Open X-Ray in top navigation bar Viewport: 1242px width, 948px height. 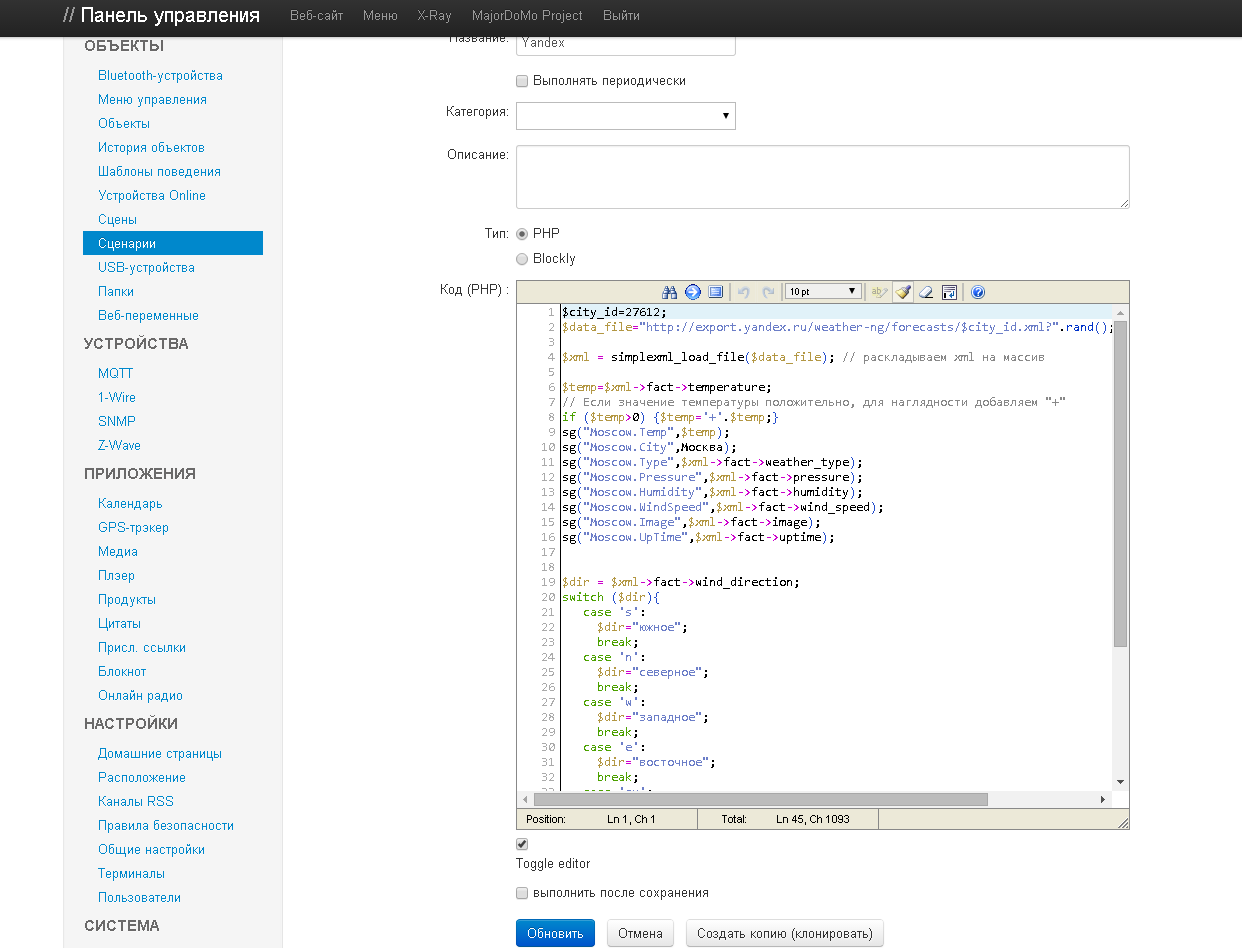[x=433, y=16]
